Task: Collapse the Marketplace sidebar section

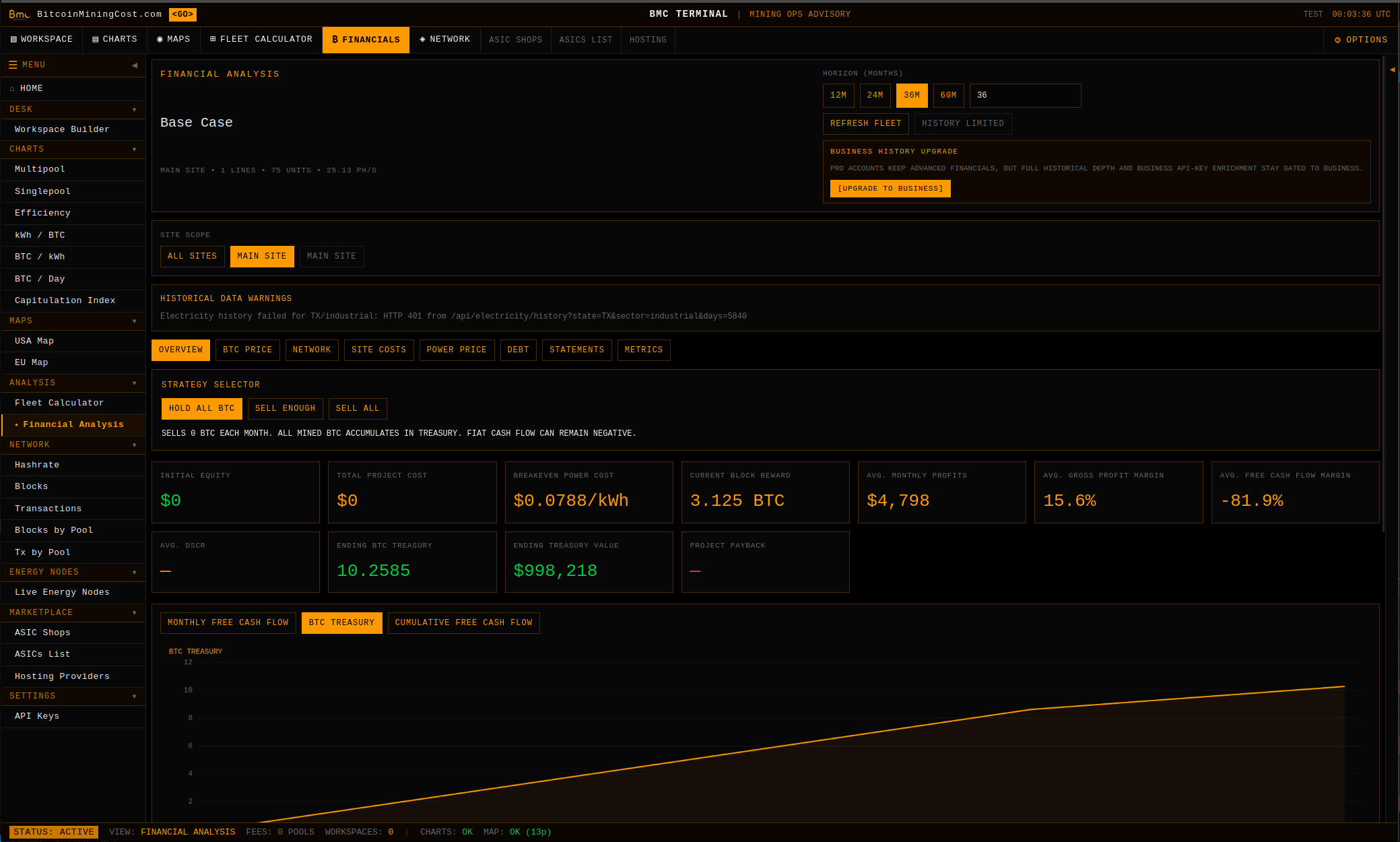Action: click(134, 613)
